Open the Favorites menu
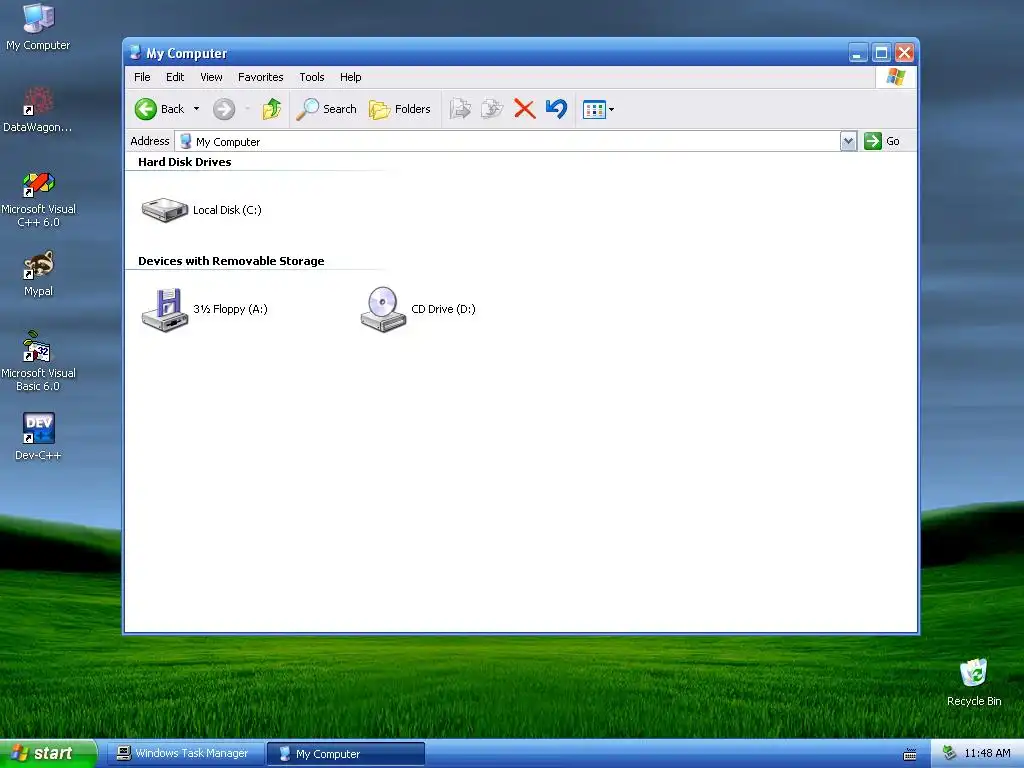The width and height of the screenshot is (1024, 768). tap(261, 77)
